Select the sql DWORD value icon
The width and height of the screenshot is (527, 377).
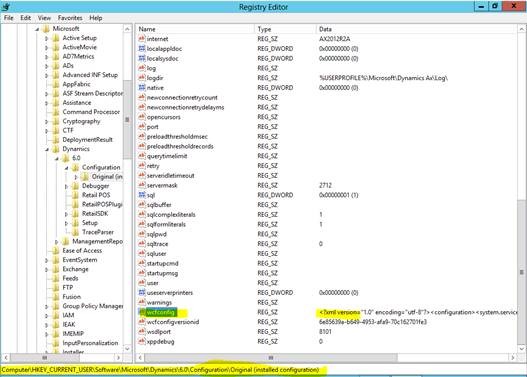click(142, 195)
